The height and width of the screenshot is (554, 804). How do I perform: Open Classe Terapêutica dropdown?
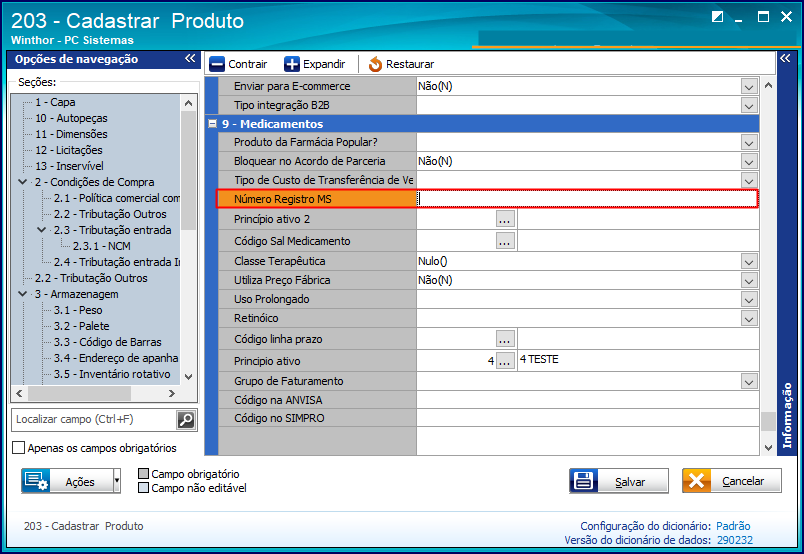click(x=749, y=261)
